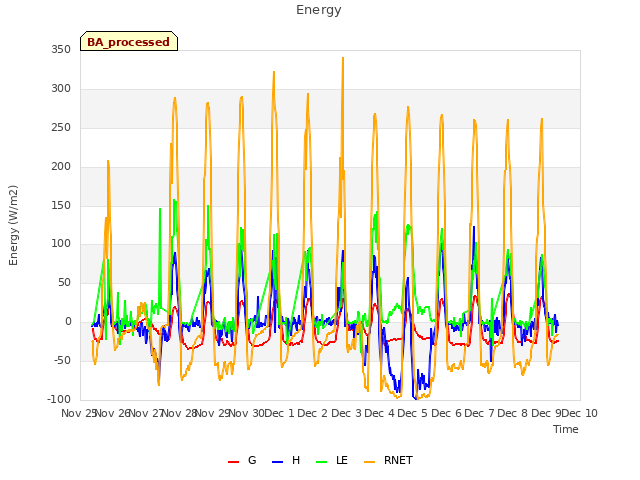Click the Dec 4 x-axis tick label

380,413
